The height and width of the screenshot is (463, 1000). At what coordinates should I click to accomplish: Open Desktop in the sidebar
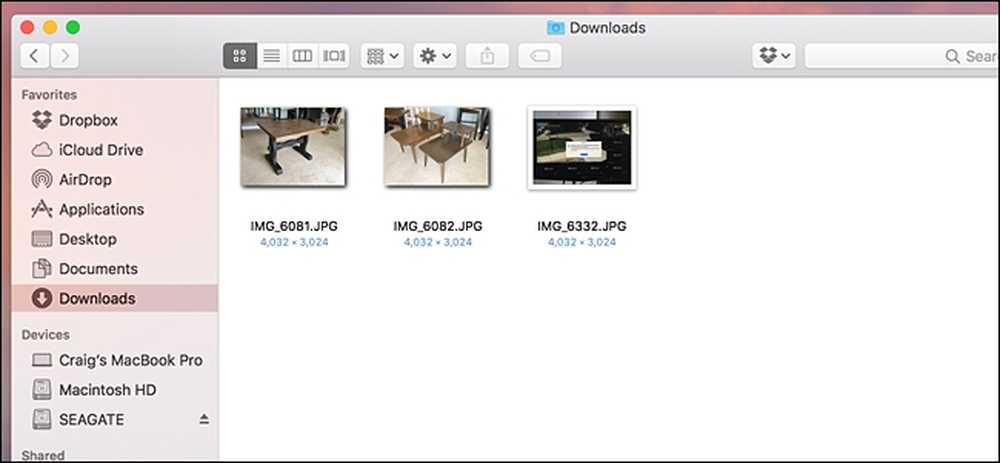pos(115,239)
